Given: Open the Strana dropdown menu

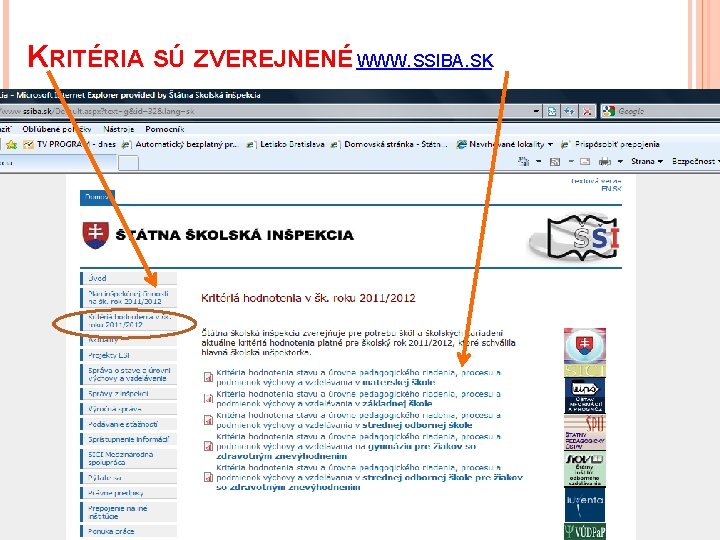Looking at the screenshot, I should click(647, 161).
